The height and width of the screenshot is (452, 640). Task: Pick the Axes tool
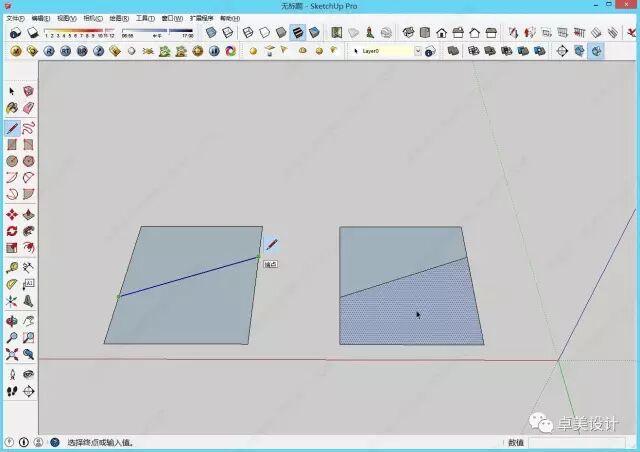(12, 301)
